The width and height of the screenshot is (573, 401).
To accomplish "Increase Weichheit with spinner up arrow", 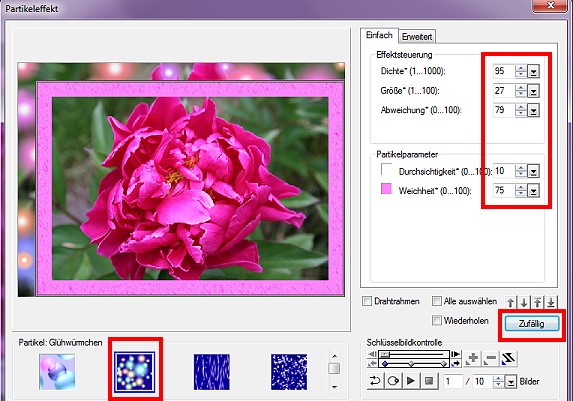I will (x=521, y=188).
